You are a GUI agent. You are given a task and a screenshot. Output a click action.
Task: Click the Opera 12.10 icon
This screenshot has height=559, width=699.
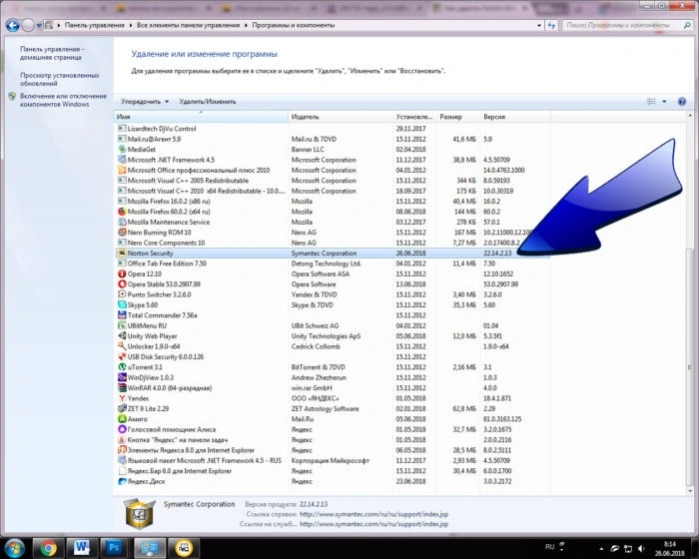pos(122,274)
